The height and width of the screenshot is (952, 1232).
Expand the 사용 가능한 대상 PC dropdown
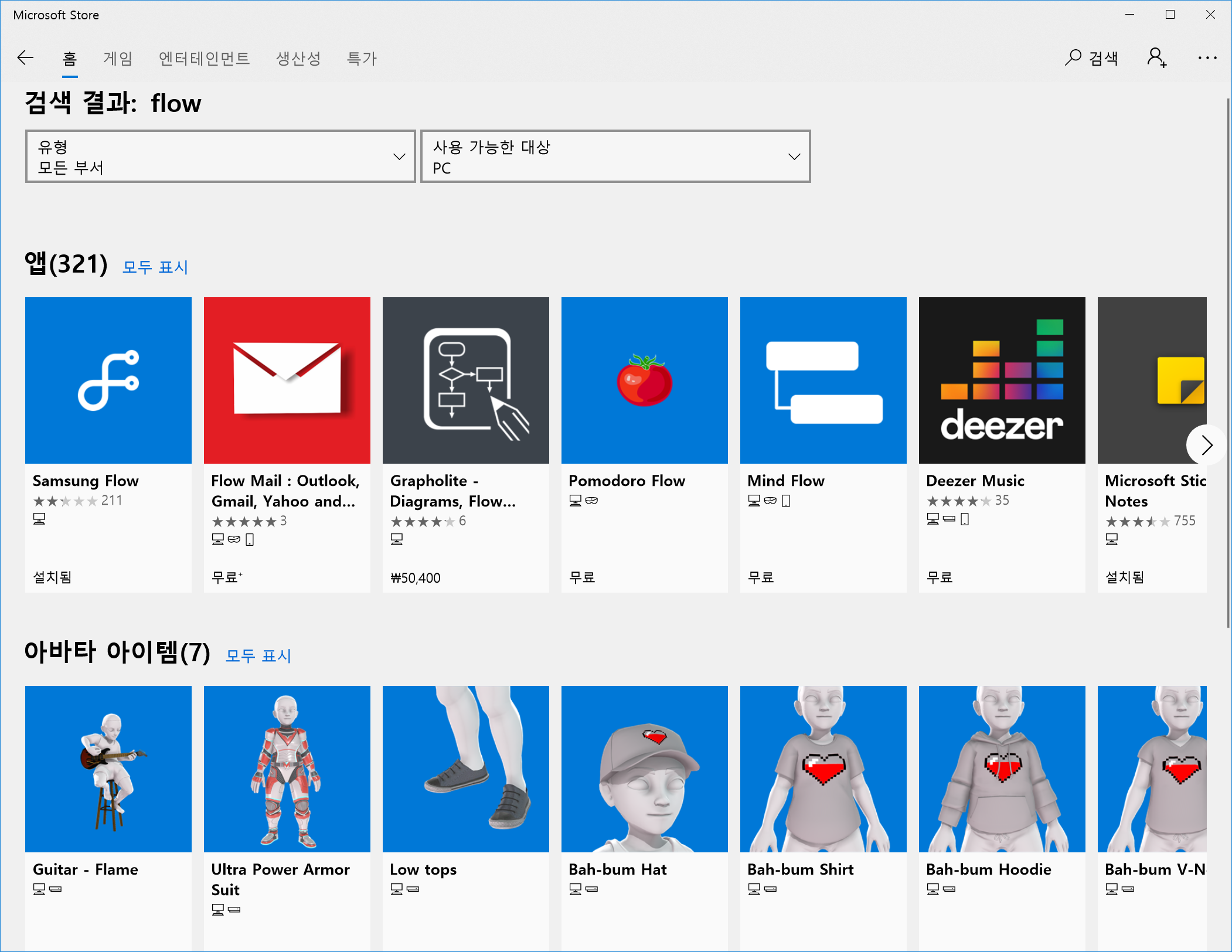coord(615,157)
